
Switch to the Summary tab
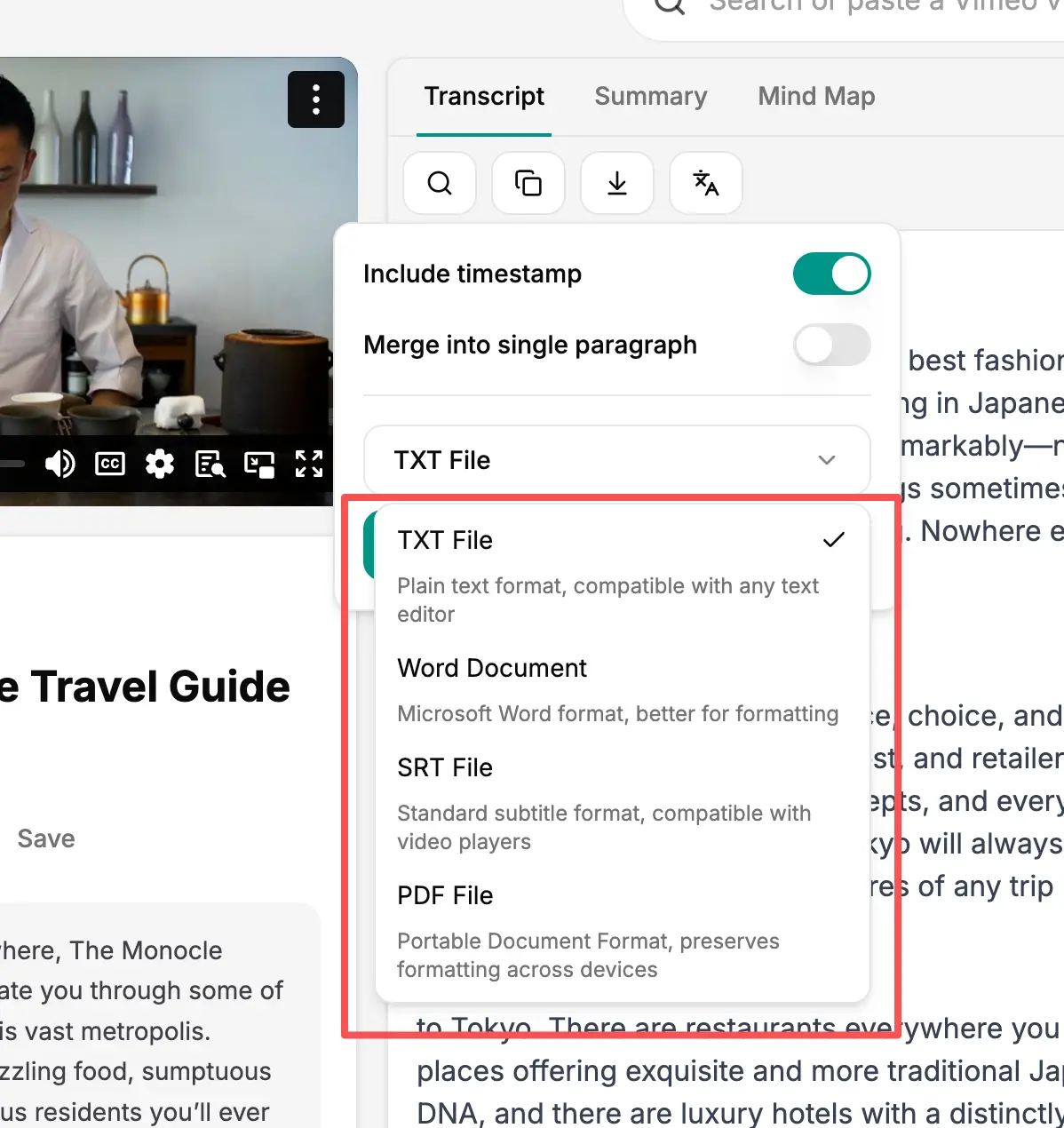(x=651, y=96)
